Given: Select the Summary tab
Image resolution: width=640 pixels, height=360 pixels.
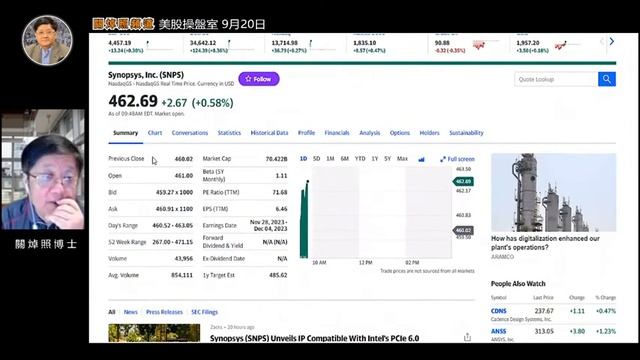Looking at the screenshot, I should point(125,133).
